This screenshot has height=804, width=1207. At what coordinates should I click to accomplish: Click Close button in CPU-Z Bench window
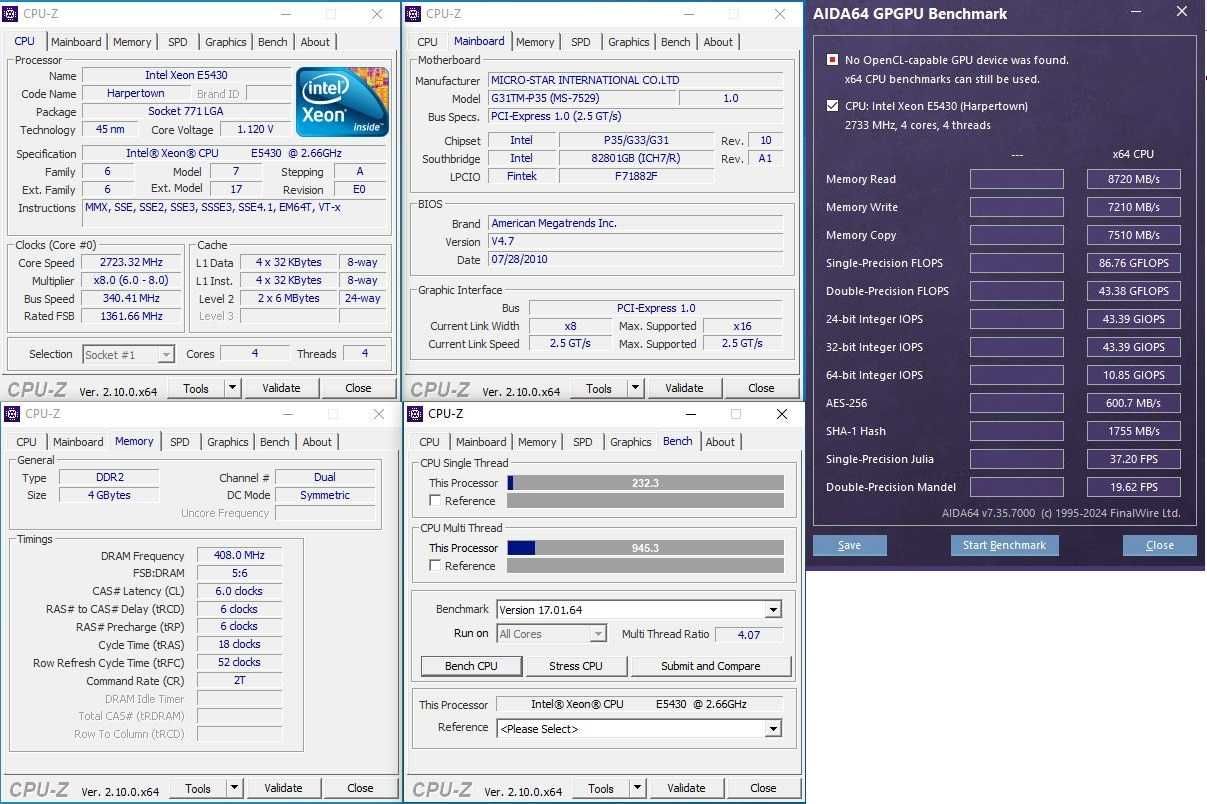763,788
